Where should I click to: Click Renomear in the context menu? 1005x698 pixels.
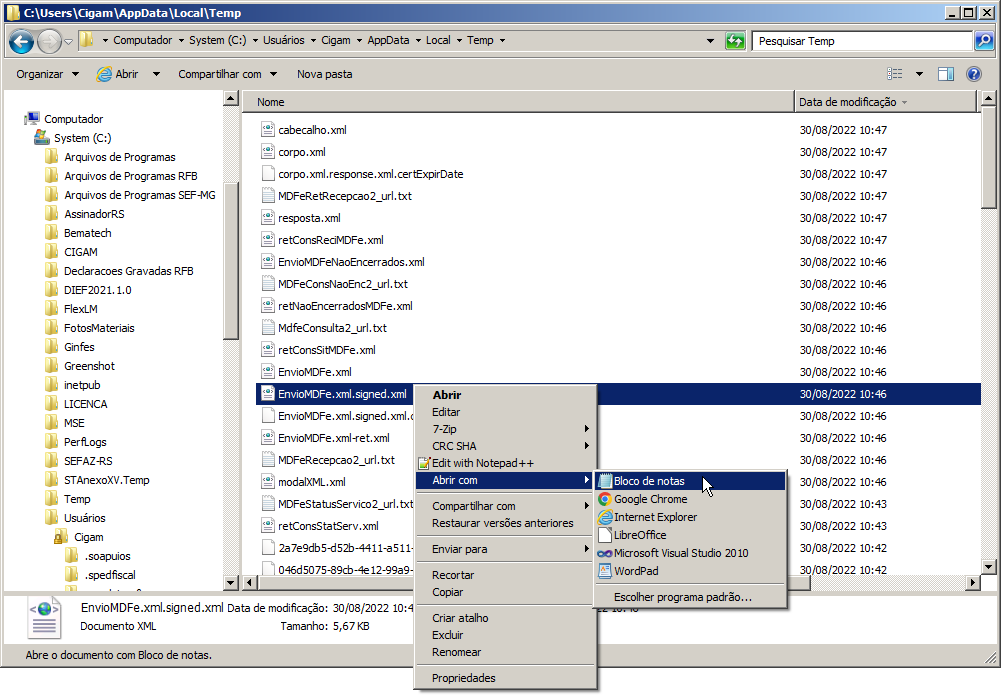(x=505, y=652)
